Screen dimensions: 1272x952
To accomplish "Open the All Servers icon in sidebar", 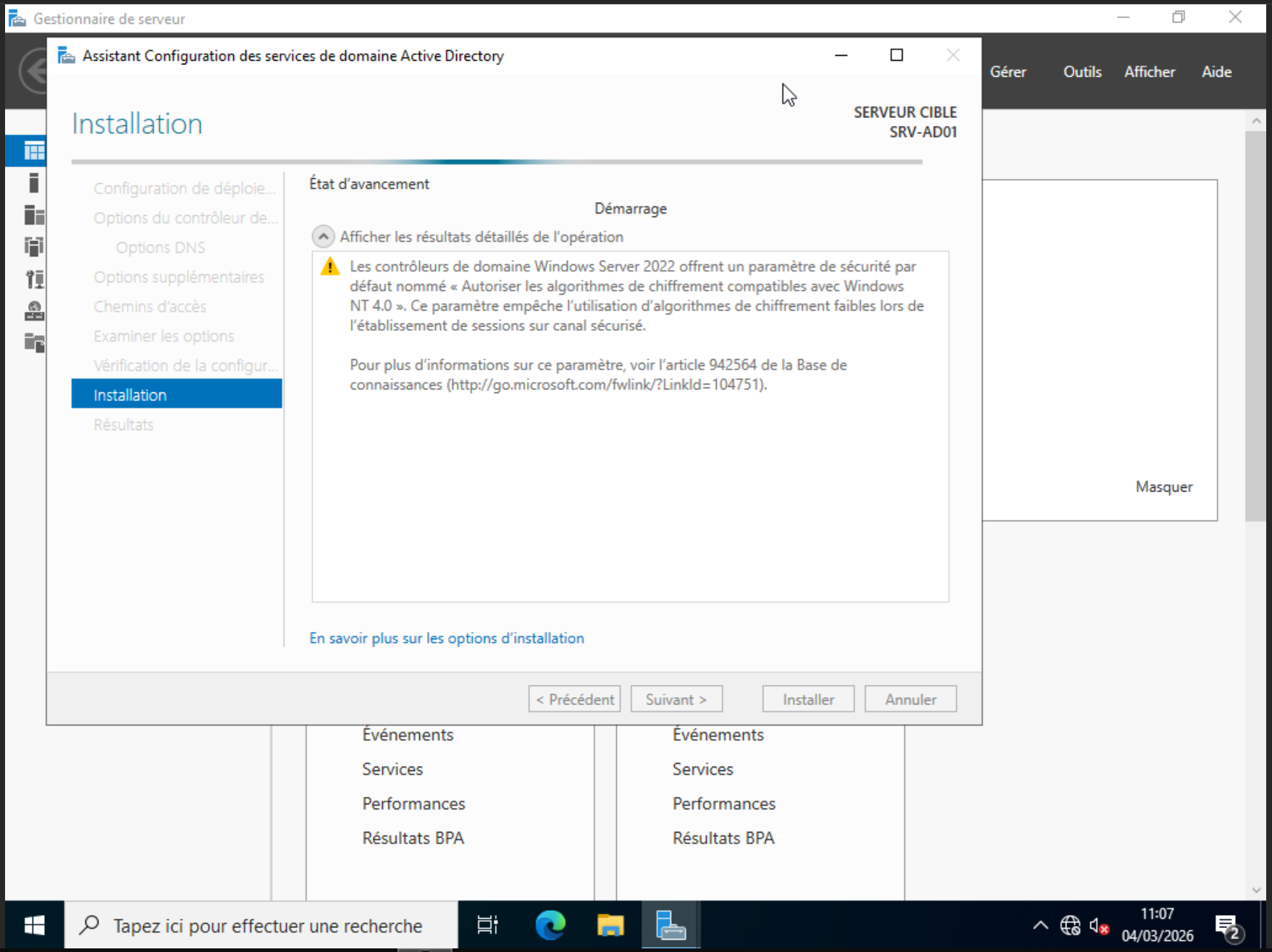I will tap(33, 215).
